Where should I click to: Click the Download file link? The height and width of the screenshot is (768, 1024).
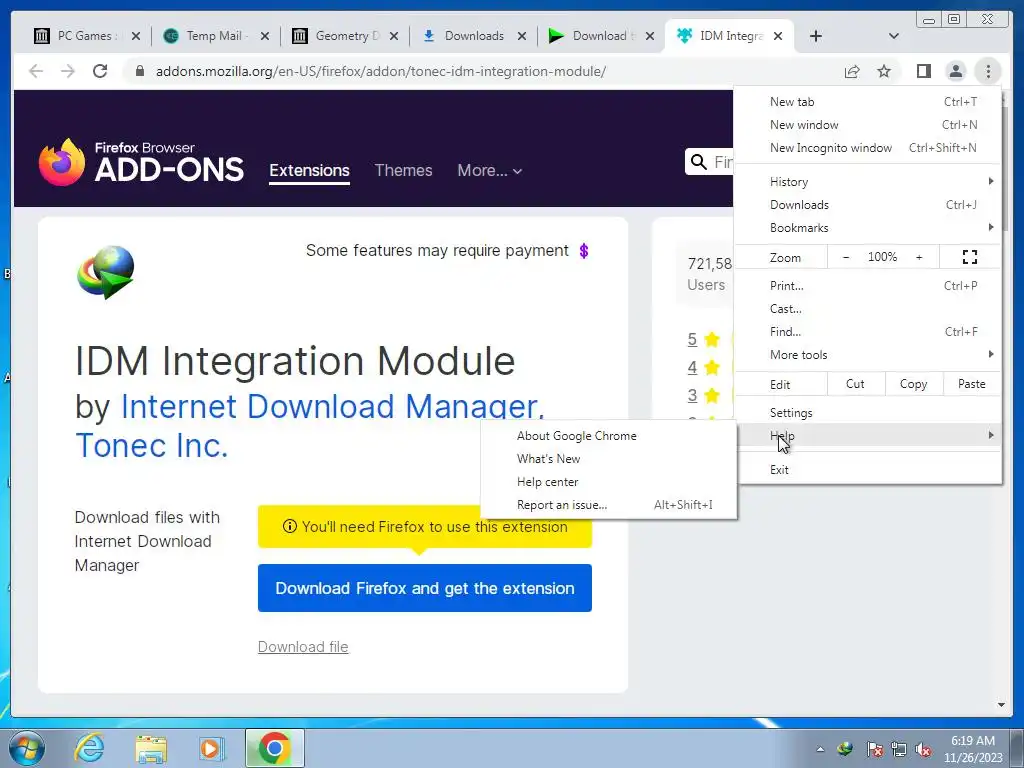(303, 647)
